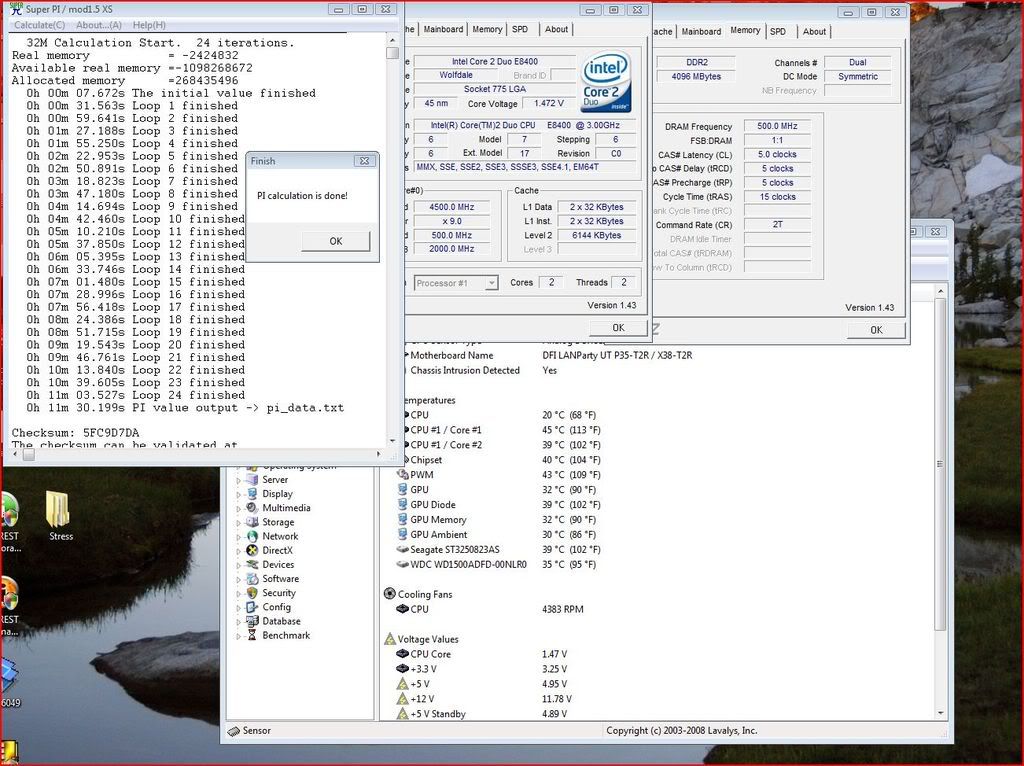This screenshot has width=1024, height=766.
Task: Click the "4500.0 MHz" core speed field in CPU-Z
Action: point(451,207)
